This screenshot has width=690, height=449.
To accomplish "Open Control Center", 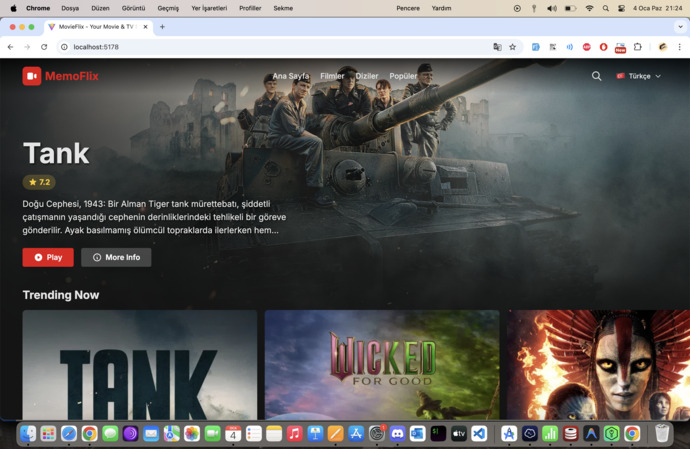I will point(621,8).
